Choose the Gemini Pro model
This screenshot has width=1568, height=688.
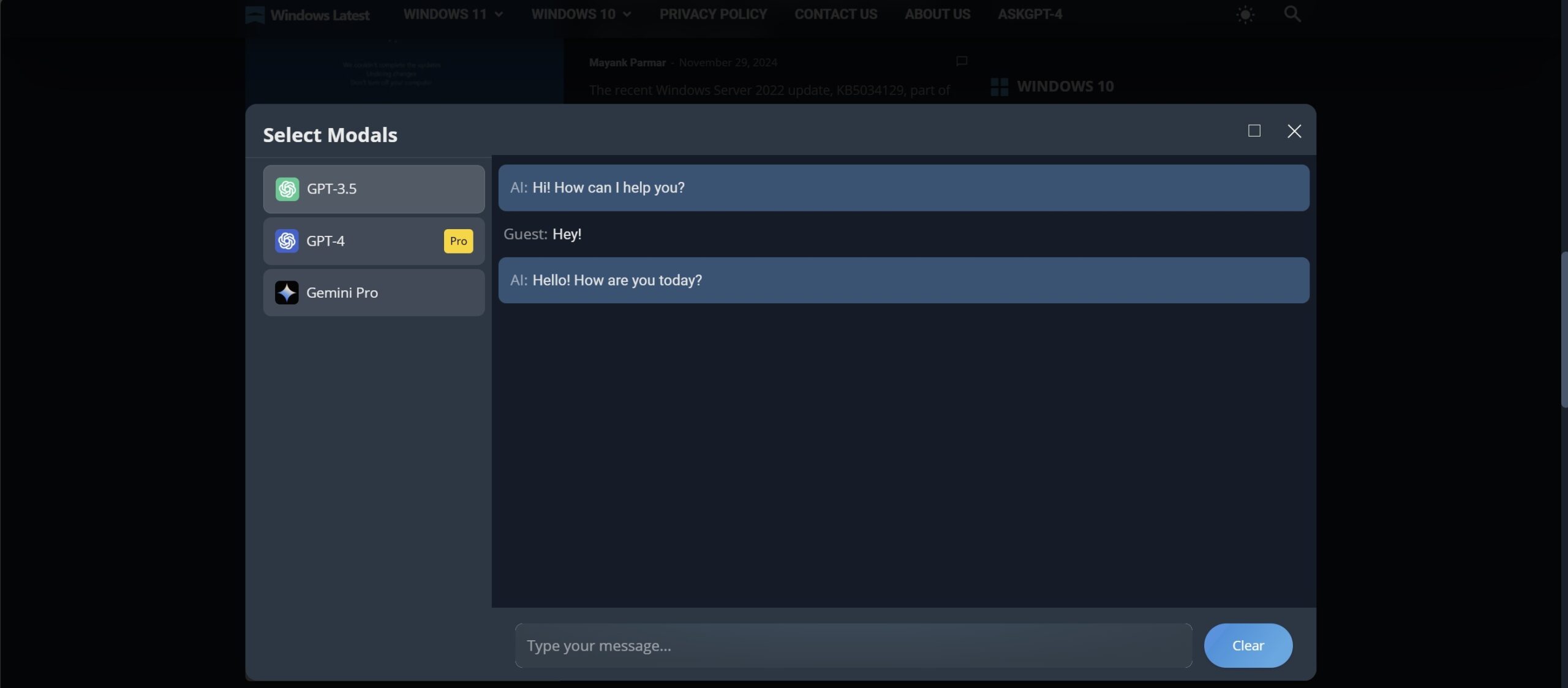(x=374, y=293)
